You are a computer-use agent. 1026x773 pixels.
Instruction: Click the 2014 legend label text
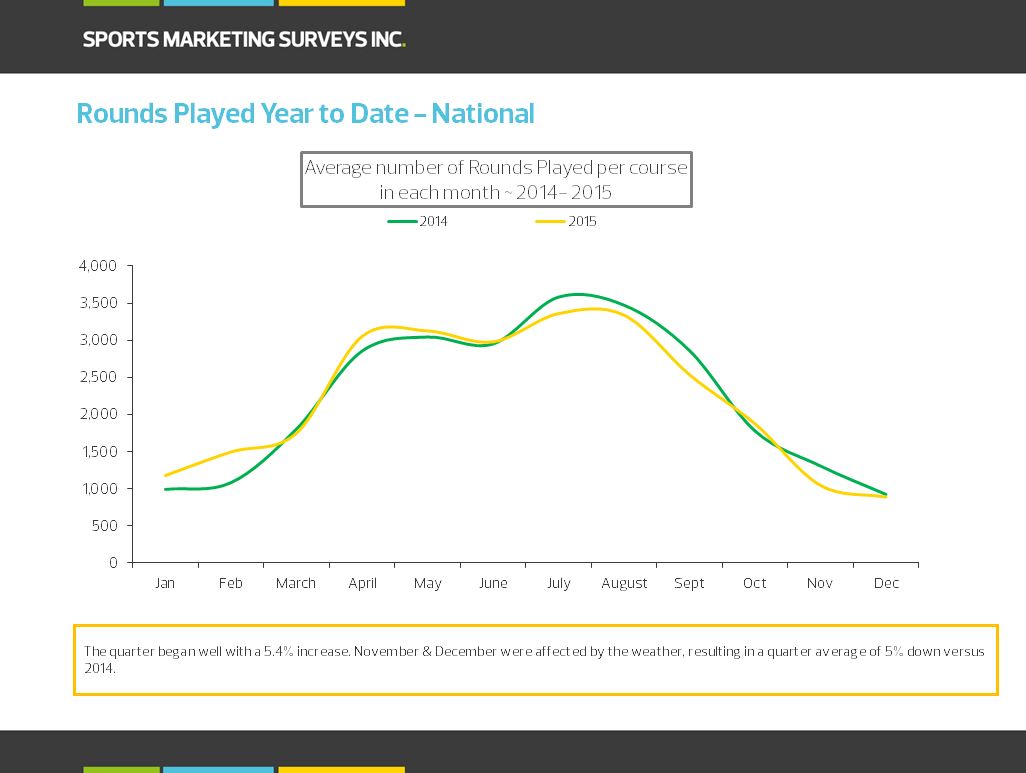tap(433, 222)
